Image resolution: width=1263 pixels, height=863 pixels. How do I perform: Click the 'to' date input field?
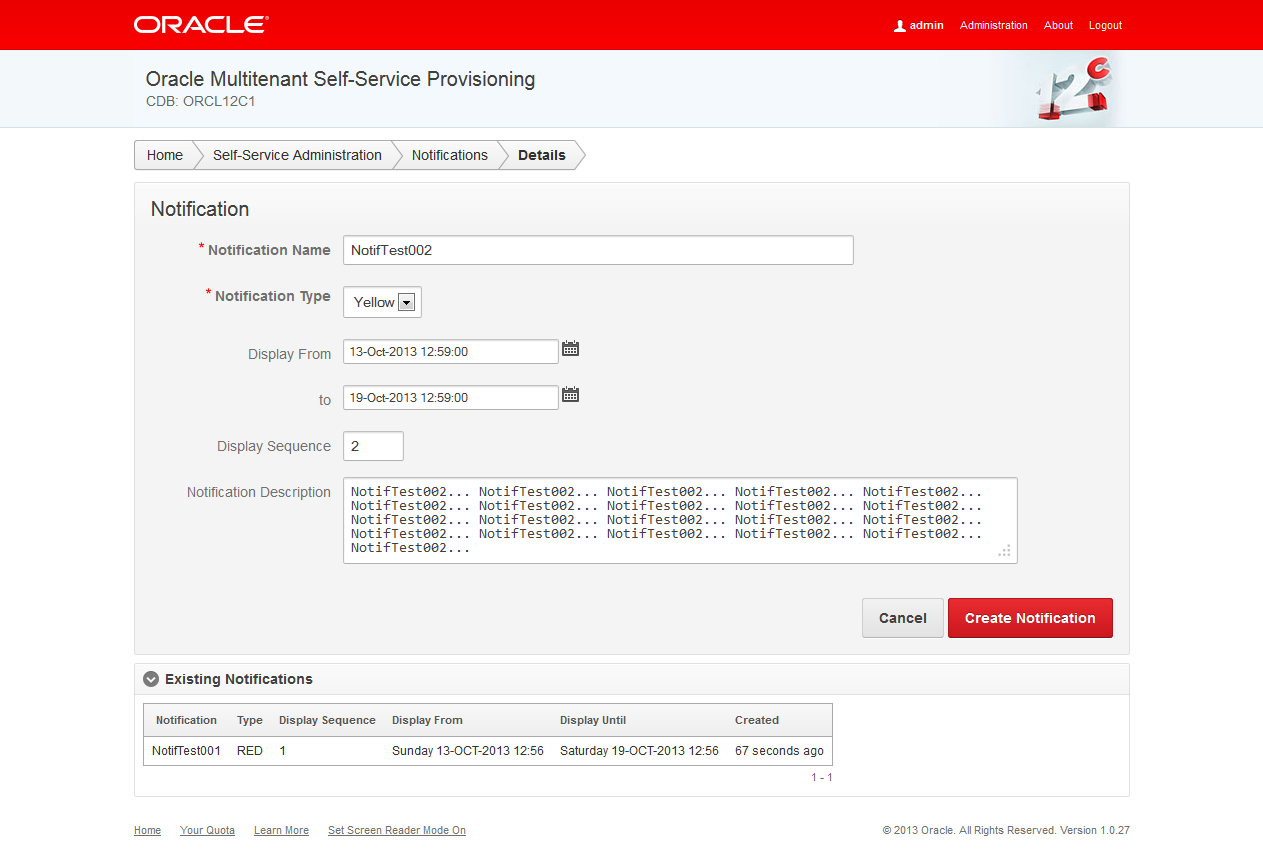[x=451, y=397]
